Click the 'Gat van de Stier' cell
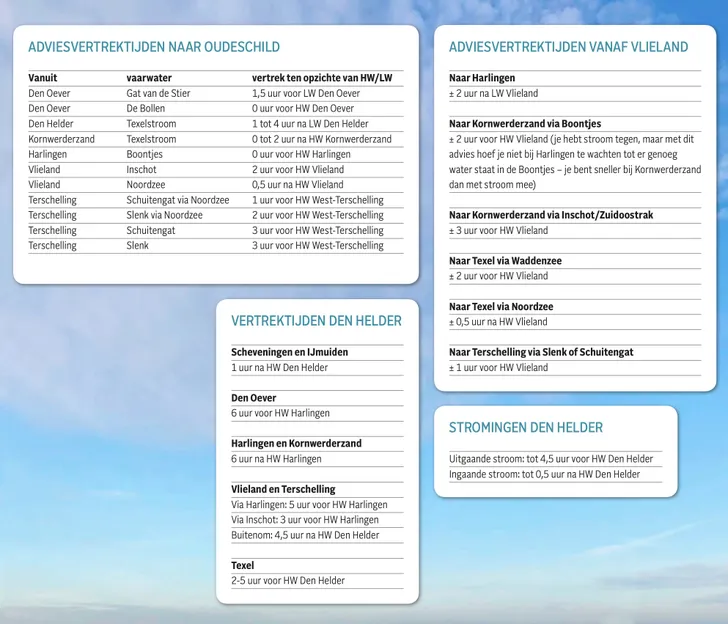 pos(158,93)
